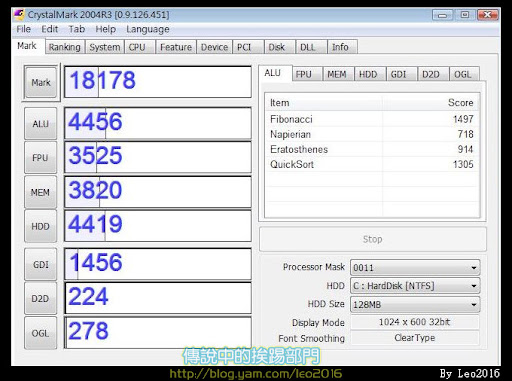Image resolution: width=512 pixels, height=381 pixels.
Task: Click the CrystalMark app icon in title bar
Action: coord(19,15)
